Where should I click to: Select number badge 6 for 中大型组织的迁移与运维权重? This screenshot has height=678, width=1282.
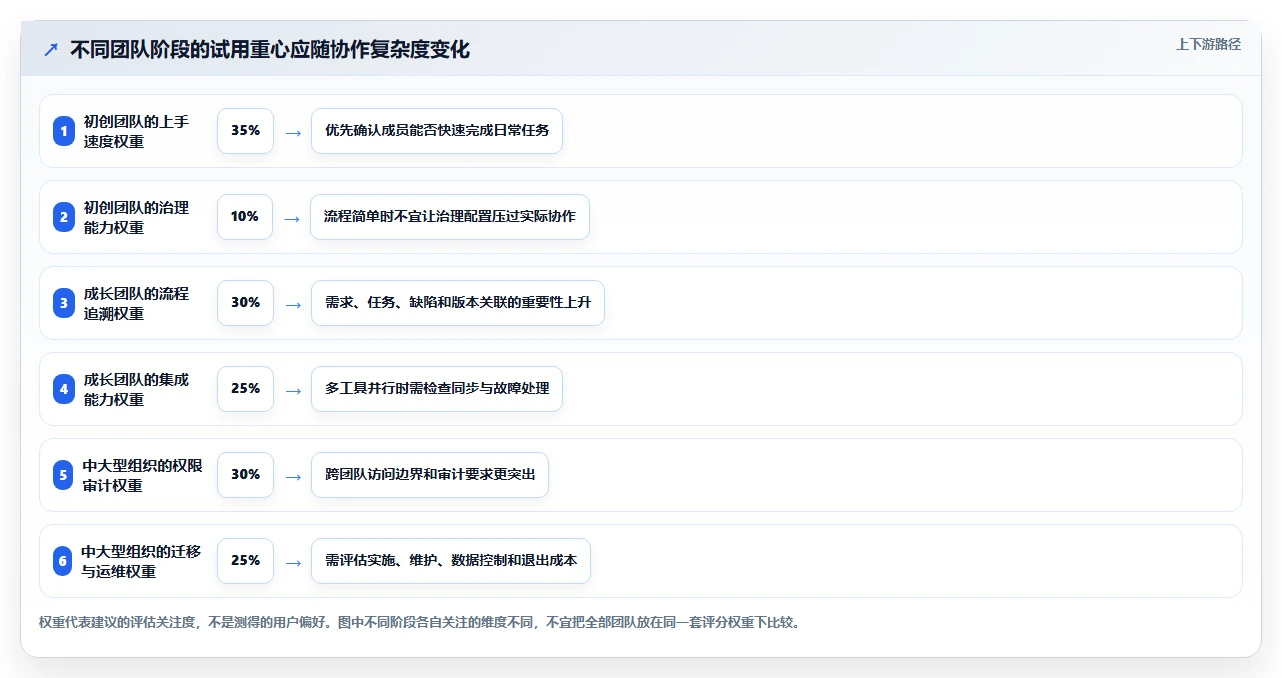tap(64, 561)
